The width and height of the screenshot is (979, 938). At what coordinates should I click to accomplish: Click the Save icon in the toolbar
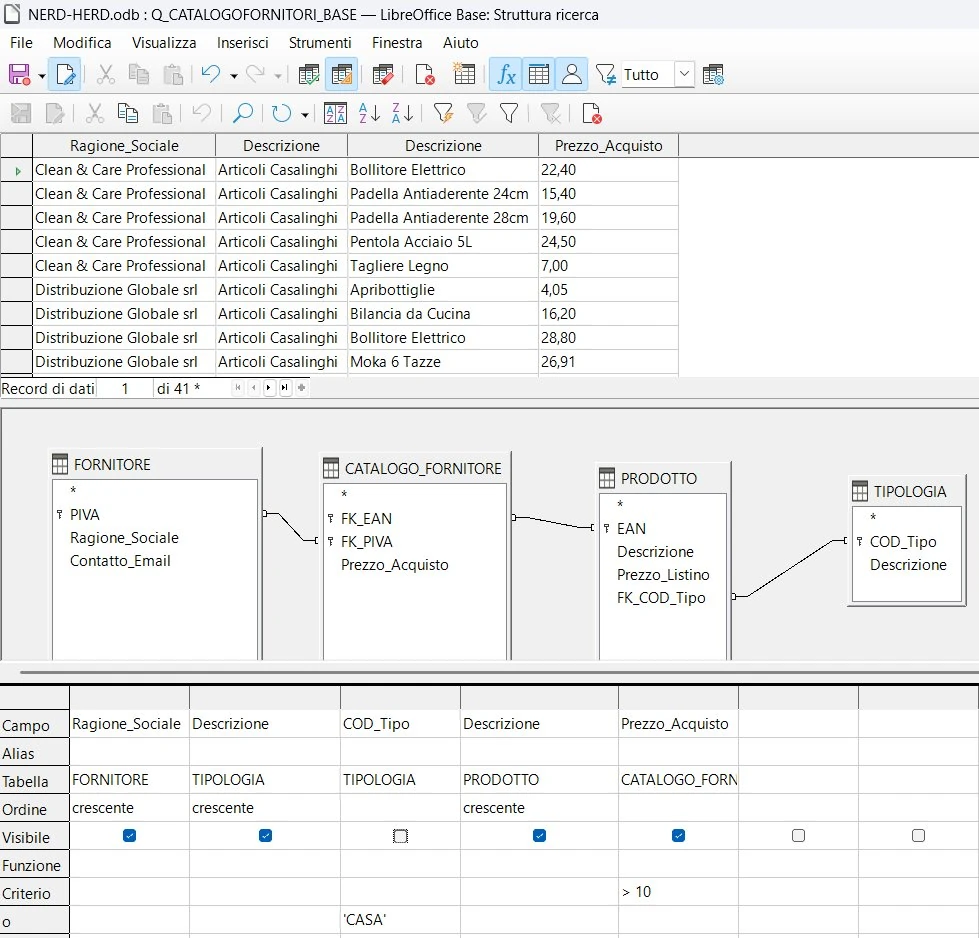coord(19,75)
